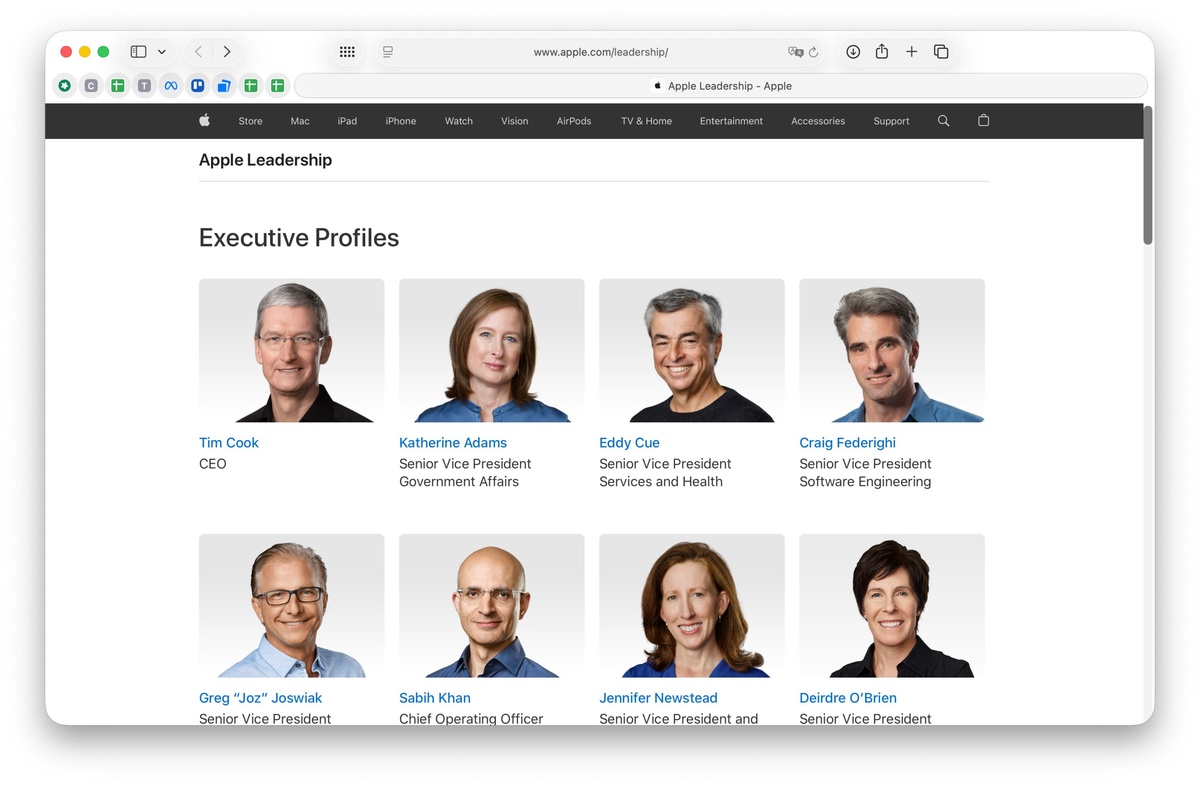1200x785 pixels.
Task: Click Deirdre O'Brien's portrait photo
Action: (891, 606)
